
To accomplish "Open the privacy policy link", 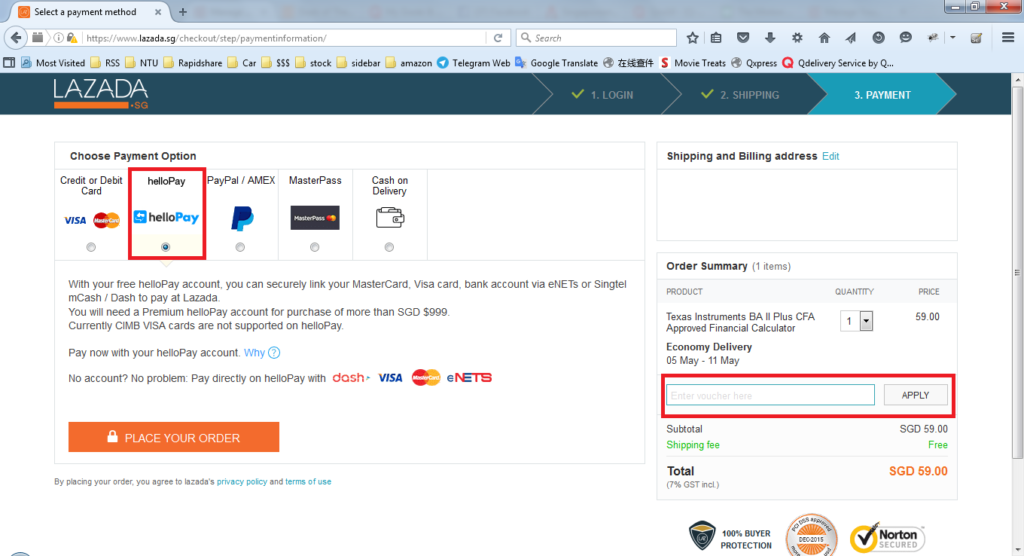I will [x=242, y=482].
